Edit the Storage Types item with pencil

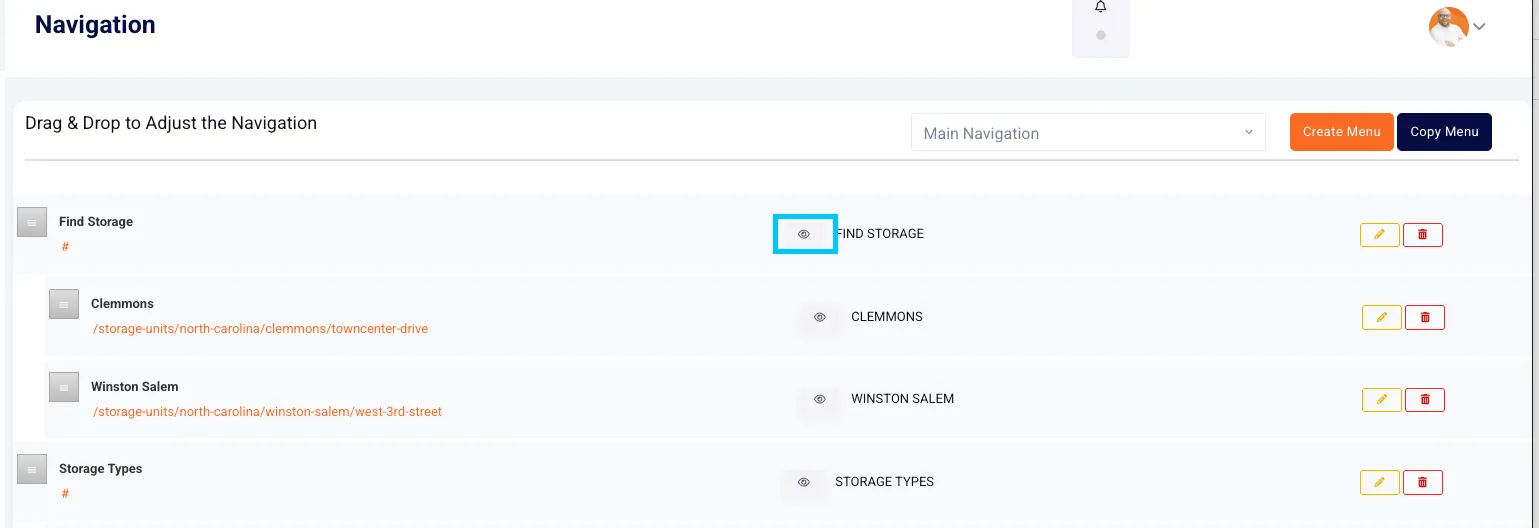[1380, 483]
